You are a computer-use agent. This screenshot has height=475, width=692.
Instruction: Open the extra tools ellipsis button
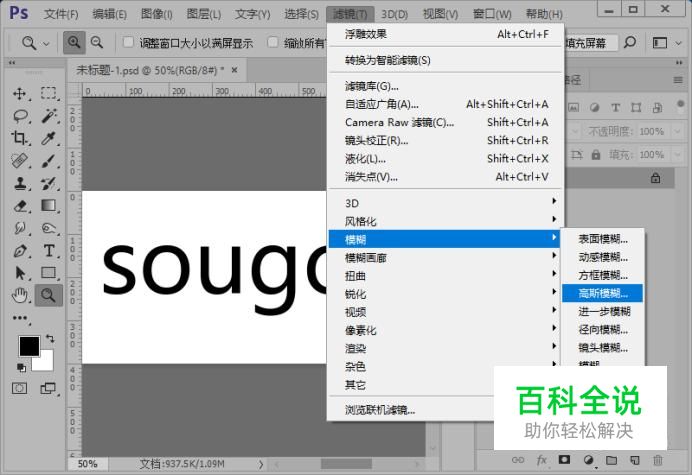[x=20, y=318]
